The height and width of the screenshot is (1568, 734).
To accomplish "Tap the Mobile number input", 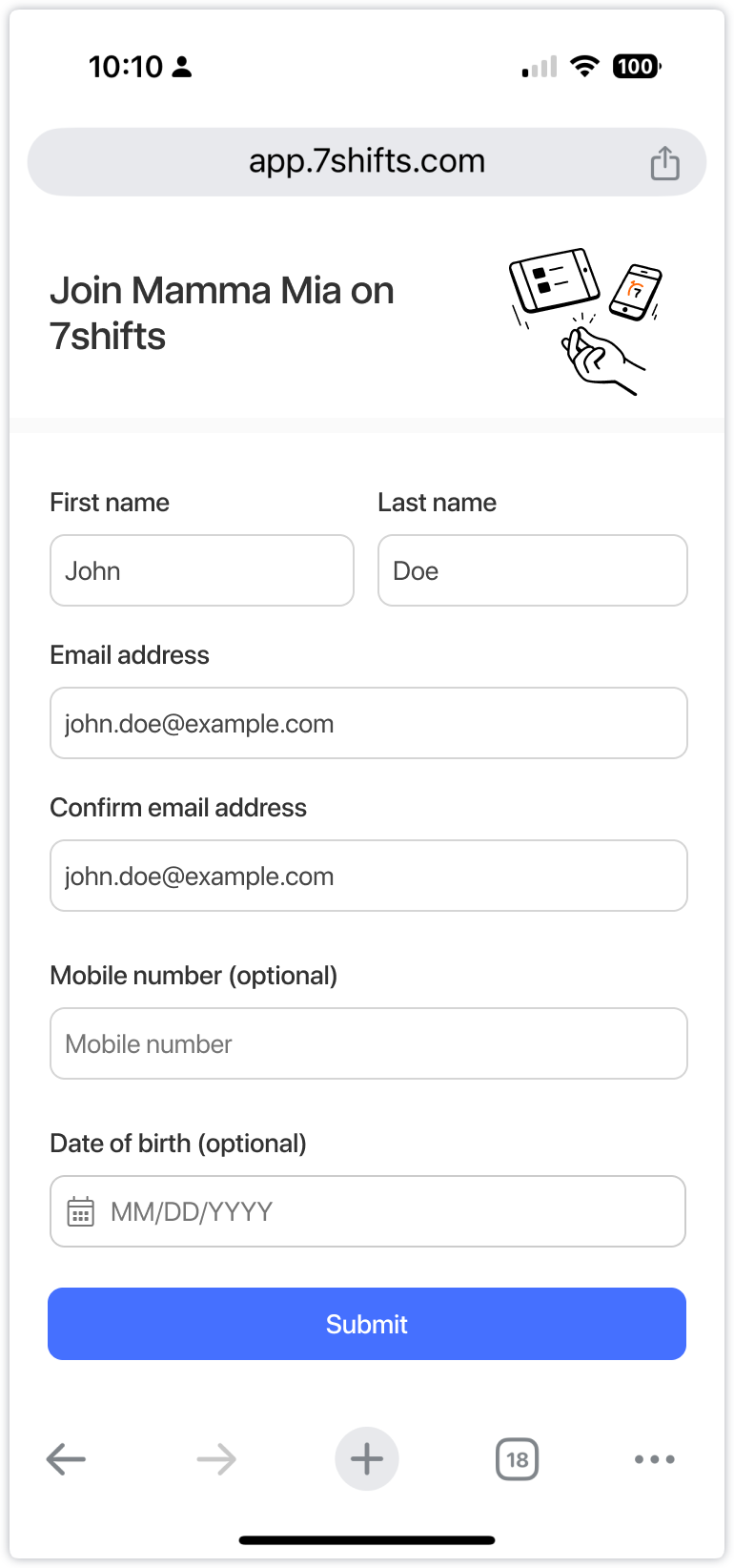I will click(368, 1043).
